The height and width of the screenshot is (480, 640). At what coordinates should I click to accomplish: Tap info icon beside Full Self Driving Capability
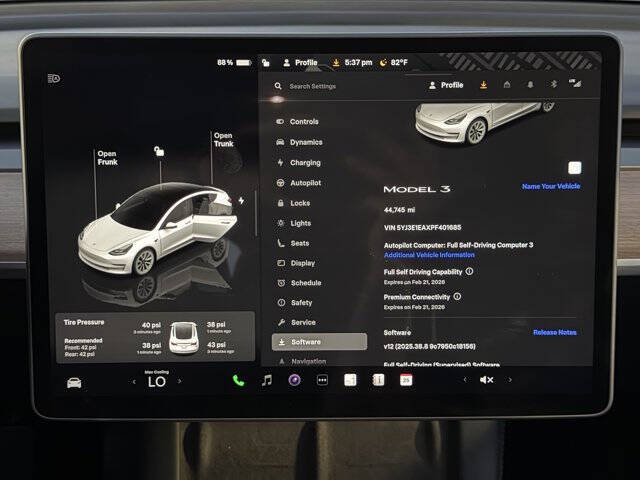(469, 271)
